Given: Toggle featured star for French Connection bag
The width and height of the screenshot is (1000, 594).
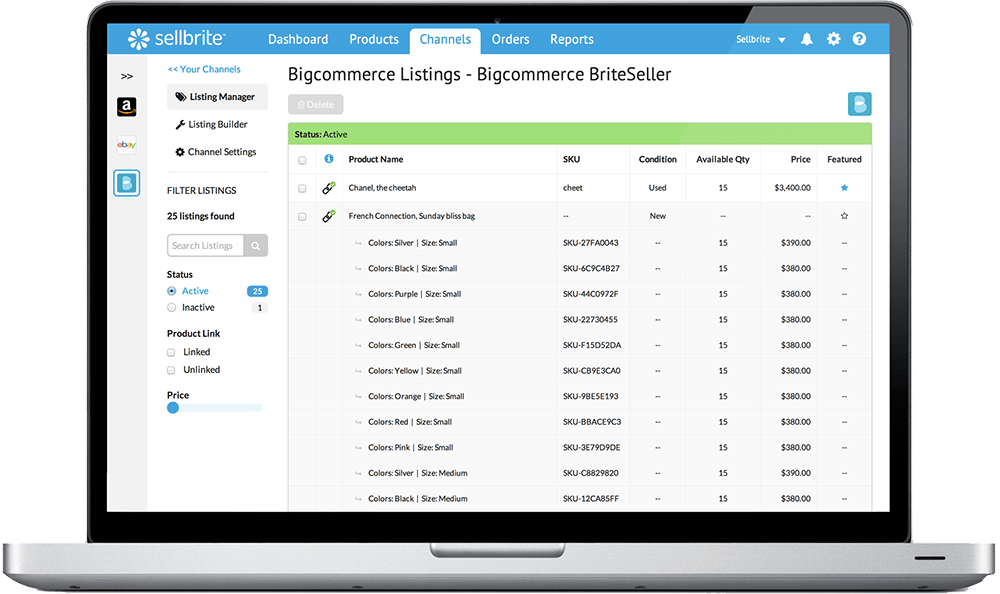Looking at the screenshot, I should [844, 216].
